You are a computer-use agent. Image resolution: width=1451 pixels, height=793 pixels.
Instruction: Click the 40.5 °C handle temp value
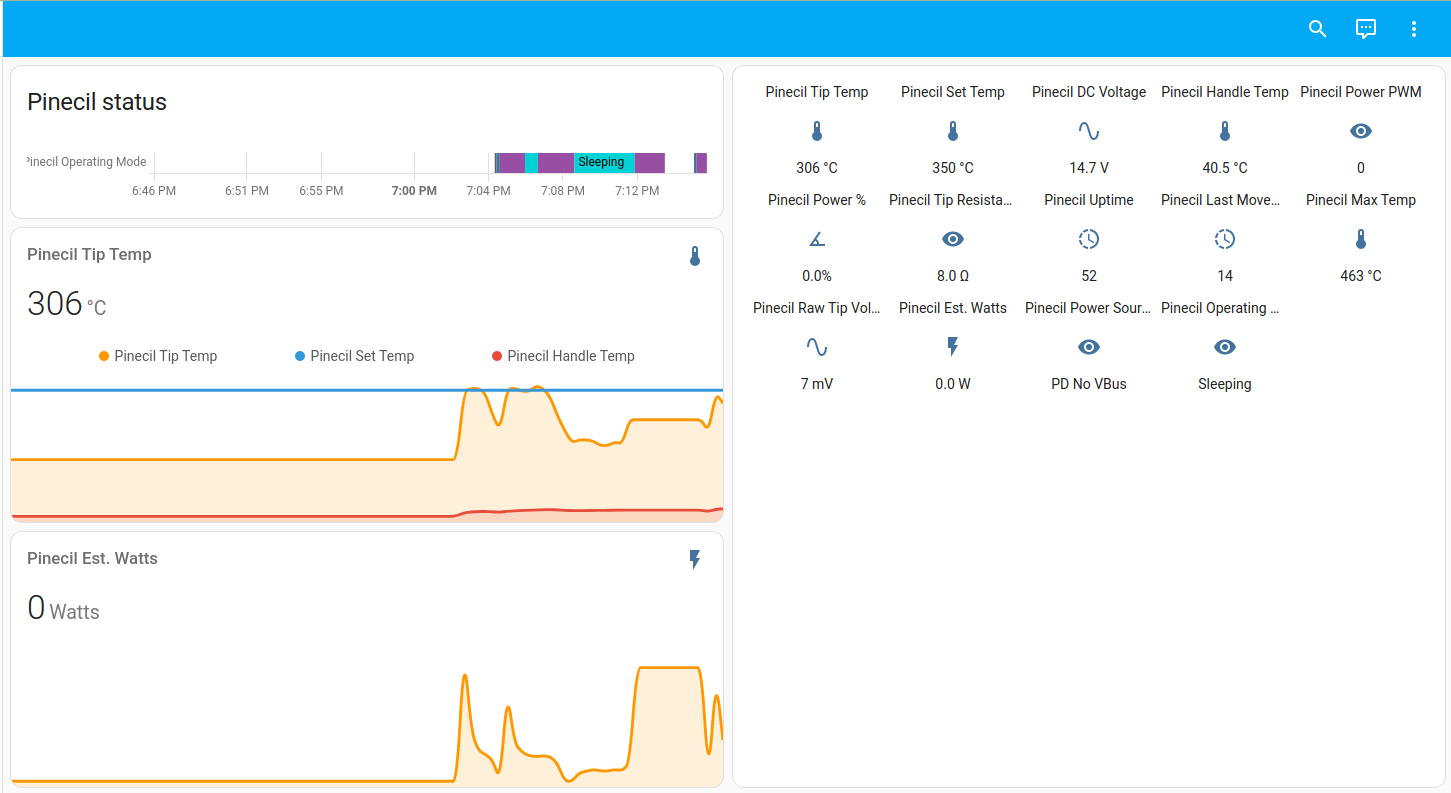[1224, 168]
